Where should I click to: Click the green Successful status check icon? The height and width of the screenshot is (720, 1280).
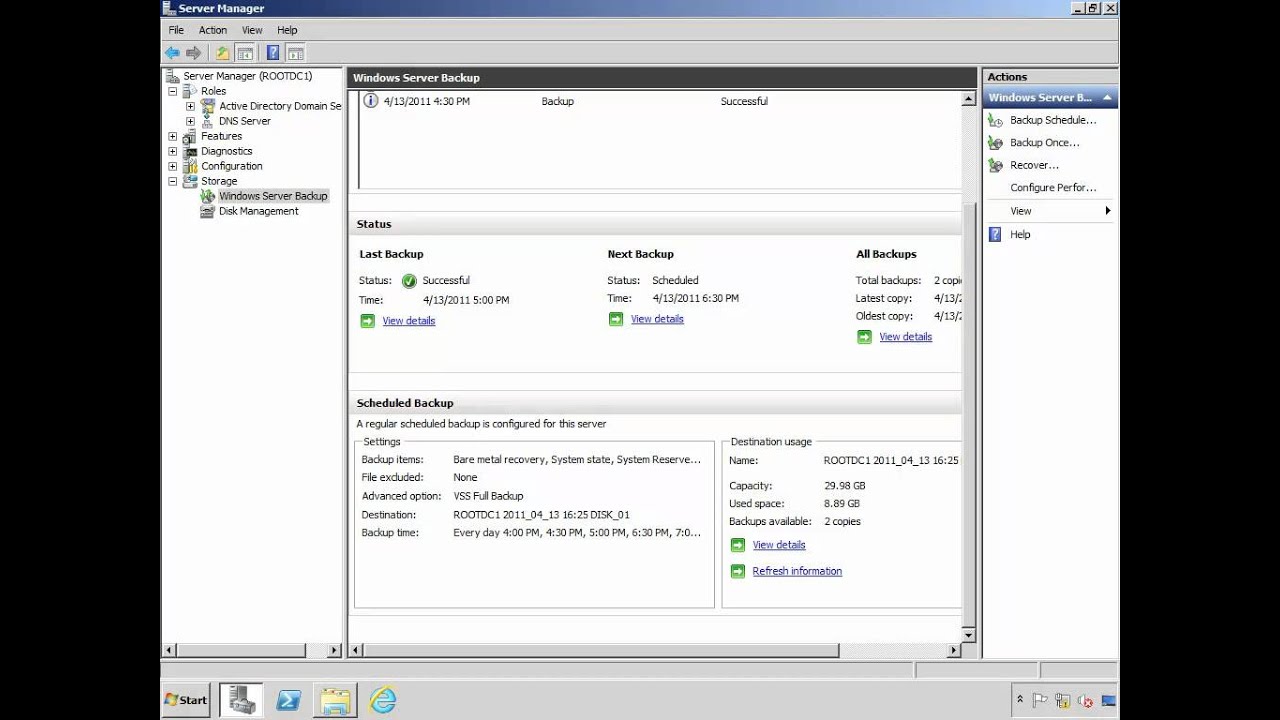409,281
